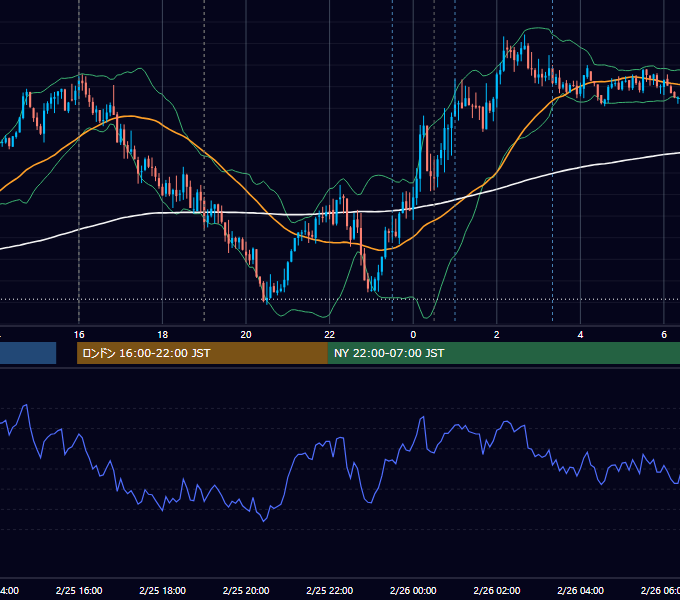The height and width of the screenshot is (600, 680).
Task: Pick the 0 hour label on price chart axis
Action: 413,335
